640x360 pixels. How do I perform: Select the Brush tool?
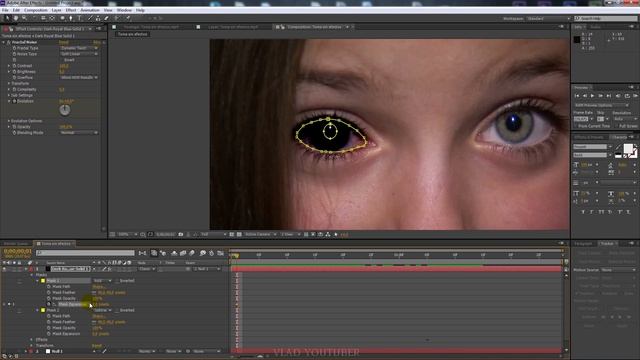90,18
